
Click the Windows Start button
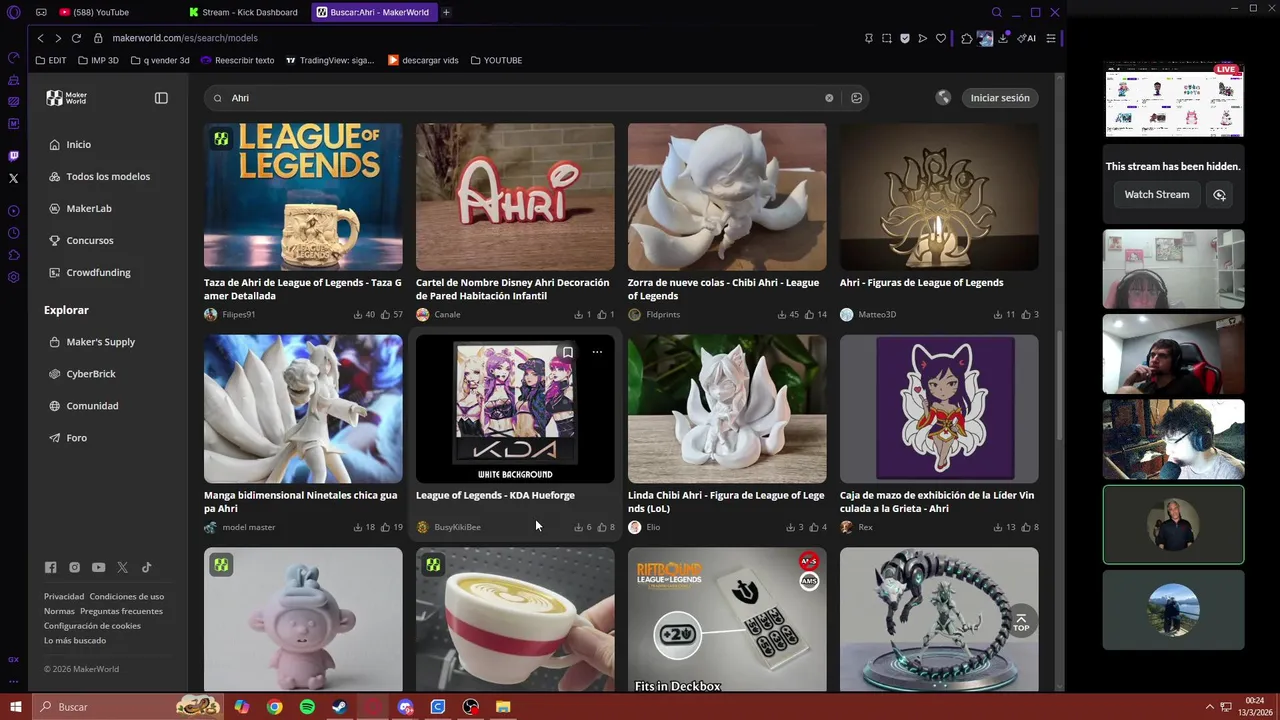click(x=15, y=707)
